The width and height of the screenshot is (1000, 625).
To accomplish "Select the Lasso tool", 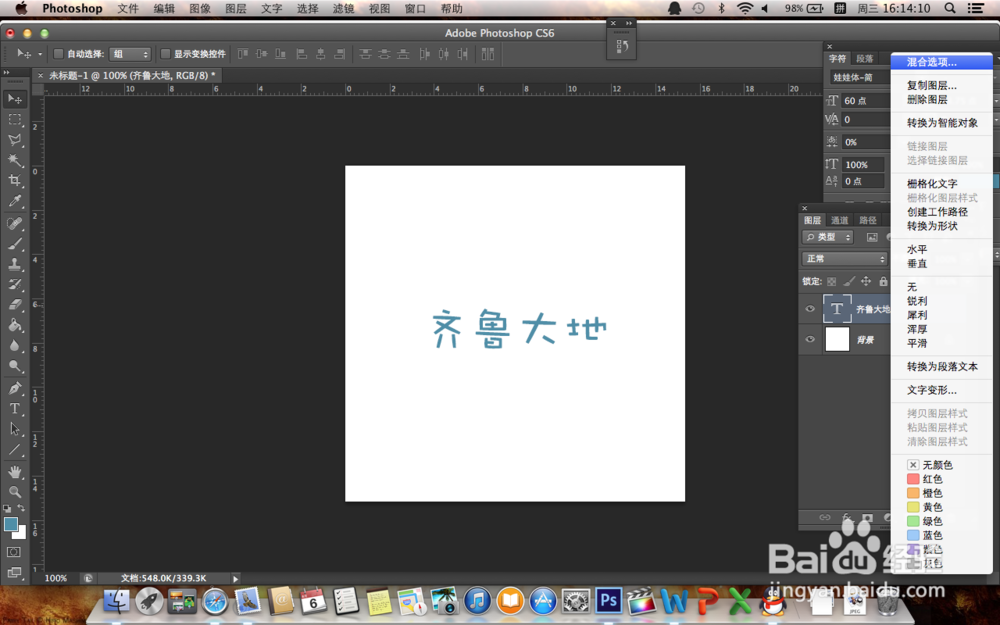I will [14, 139].
